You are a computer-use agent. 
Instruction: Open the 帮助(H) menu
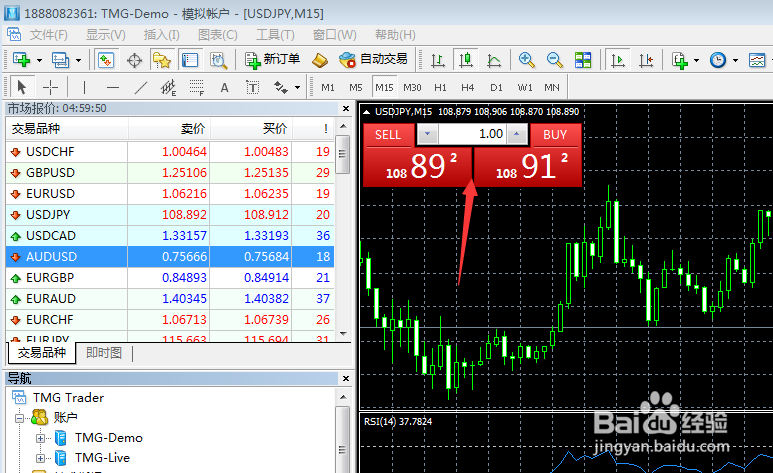[x=395, y=35]
